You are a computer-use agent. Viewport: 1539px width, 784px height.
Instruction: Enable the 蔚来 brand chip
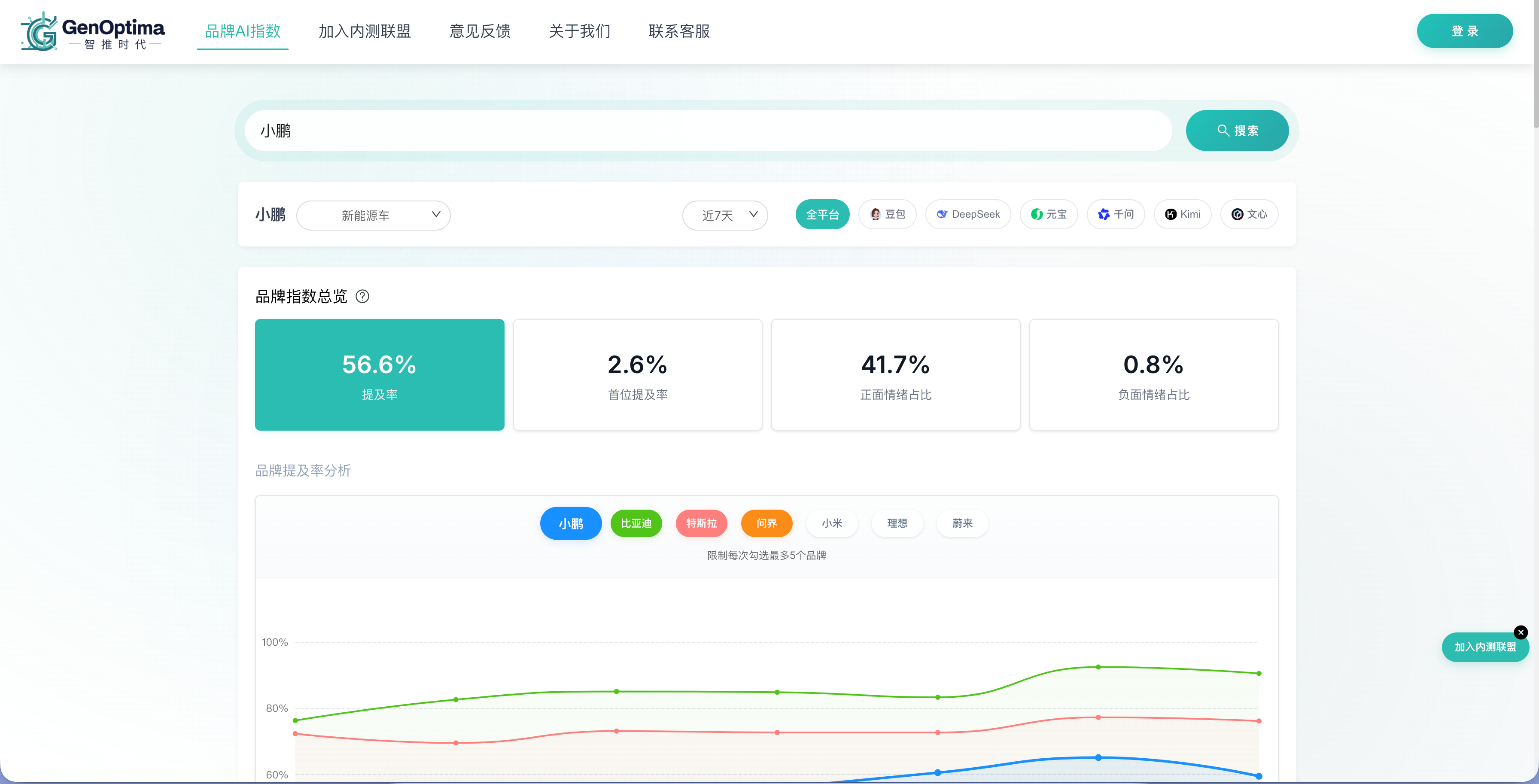coord(962,523)
